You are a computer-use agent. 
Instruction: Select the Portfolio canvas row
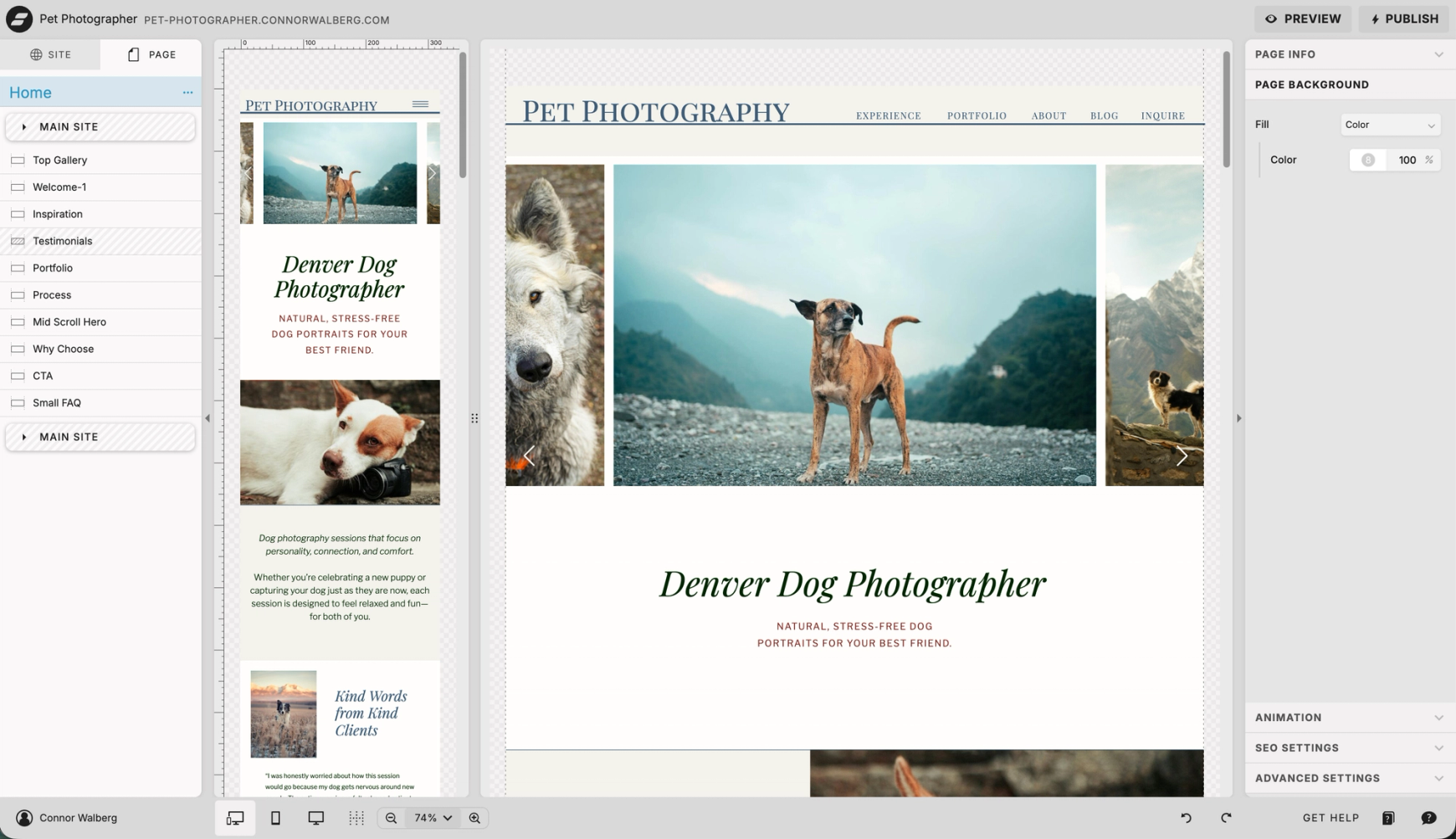point(100,268)
